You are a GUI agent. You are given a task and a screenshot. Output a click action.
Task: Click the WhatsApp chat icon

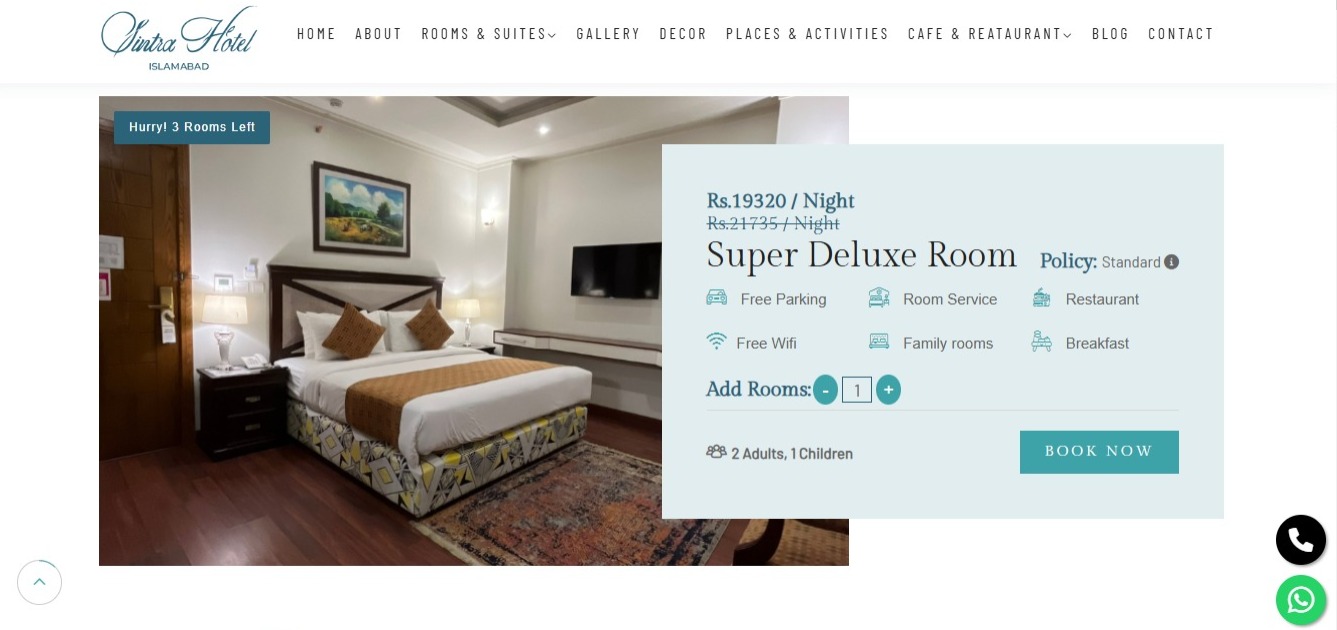pyautogui.click(x=1300, y=600)
